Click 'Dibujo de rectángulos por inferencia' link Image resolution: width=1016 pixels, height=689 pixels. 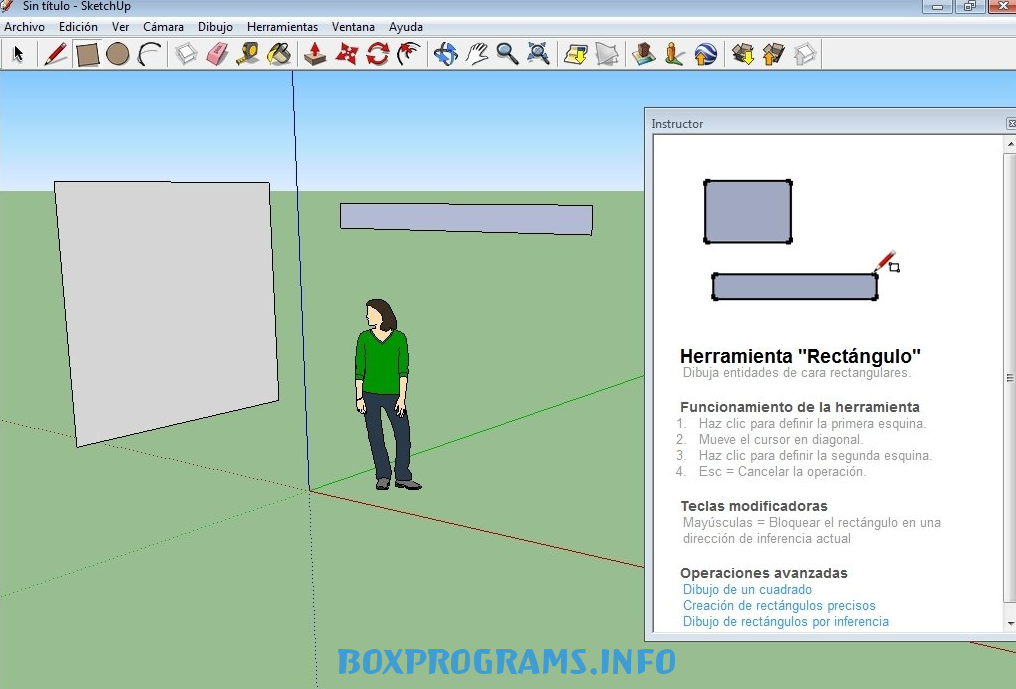click(785, 622)
